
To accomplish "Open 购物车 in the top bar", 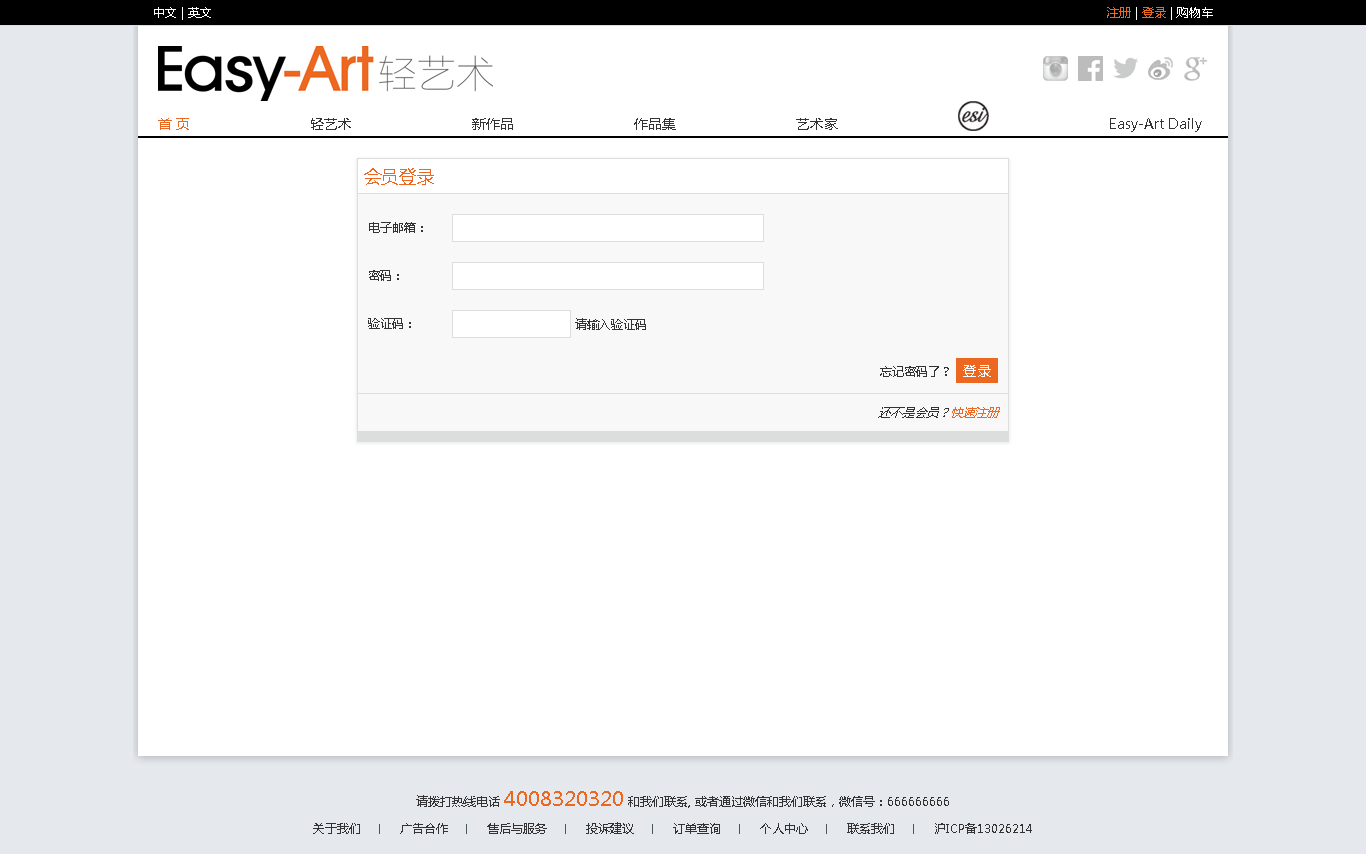I will tap(1194, 13).
